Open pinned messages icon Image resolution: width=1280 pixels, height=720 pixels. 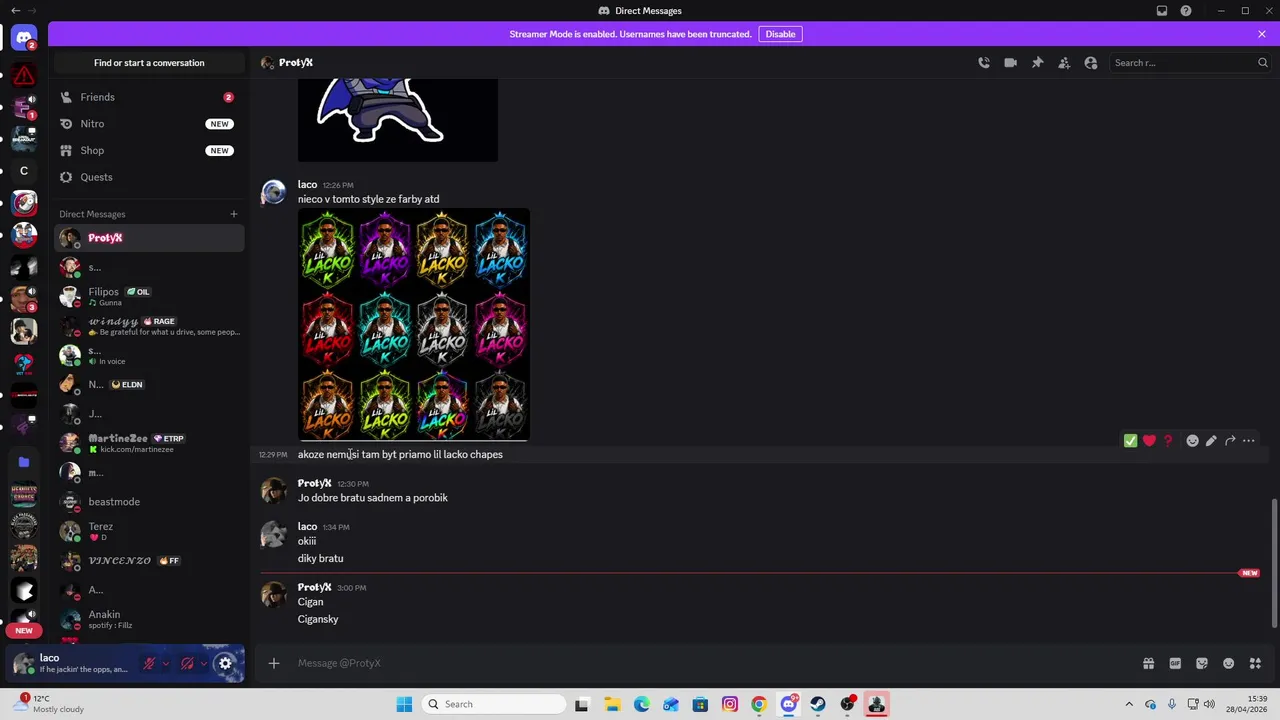(x=1037, y=63)
